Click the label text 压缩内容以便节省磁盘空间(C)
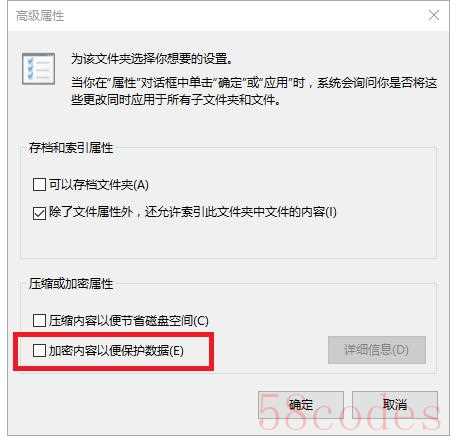 [x=129, y=321]
